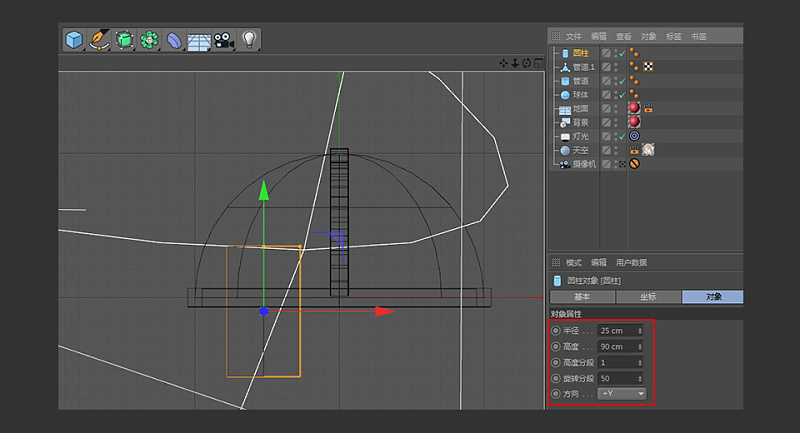Switch to the 基本 tab
Viewport: 800px width, 433px height.
pyautogui.click(x=583, y=297)
